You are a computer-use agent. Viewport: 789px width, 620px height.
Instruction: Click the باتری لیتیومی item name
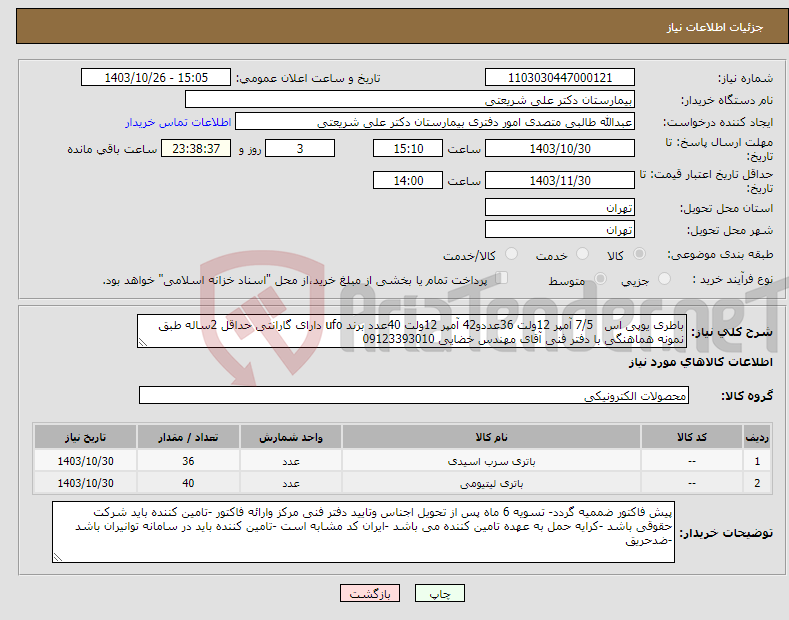[x=491, y=483]
